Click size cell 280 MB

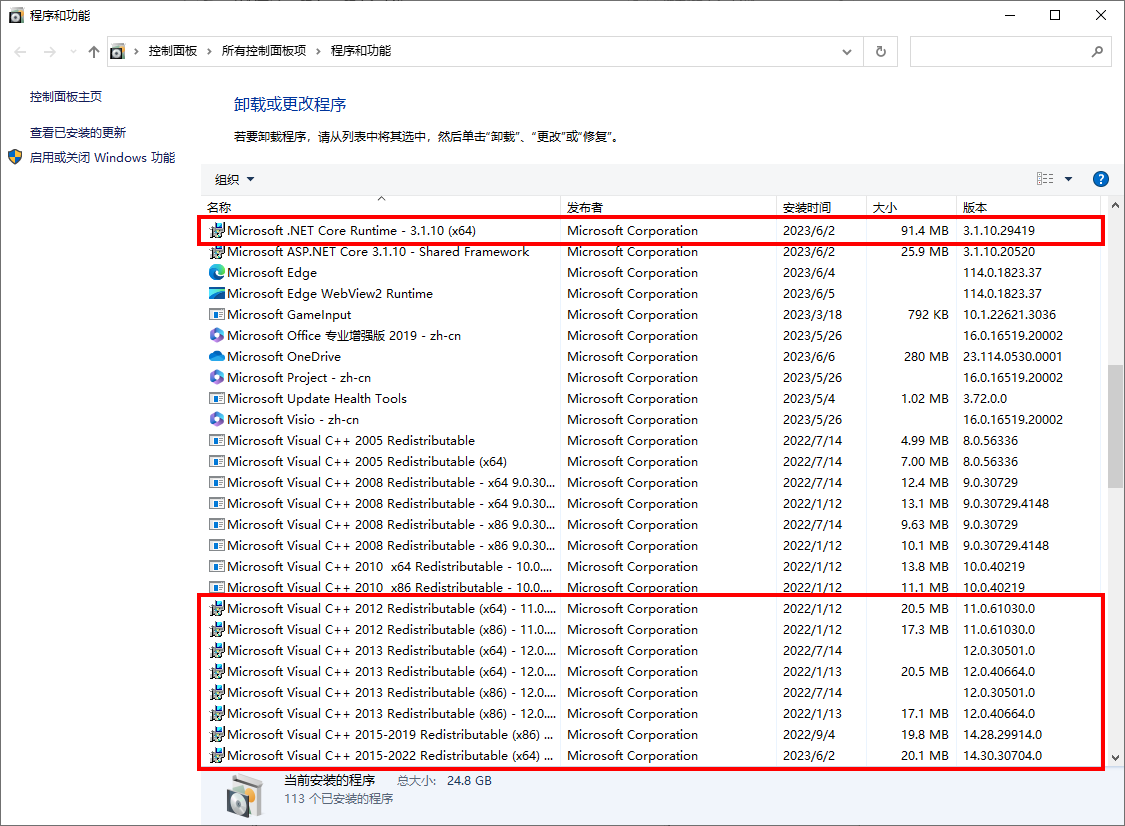tap(926, 357)
